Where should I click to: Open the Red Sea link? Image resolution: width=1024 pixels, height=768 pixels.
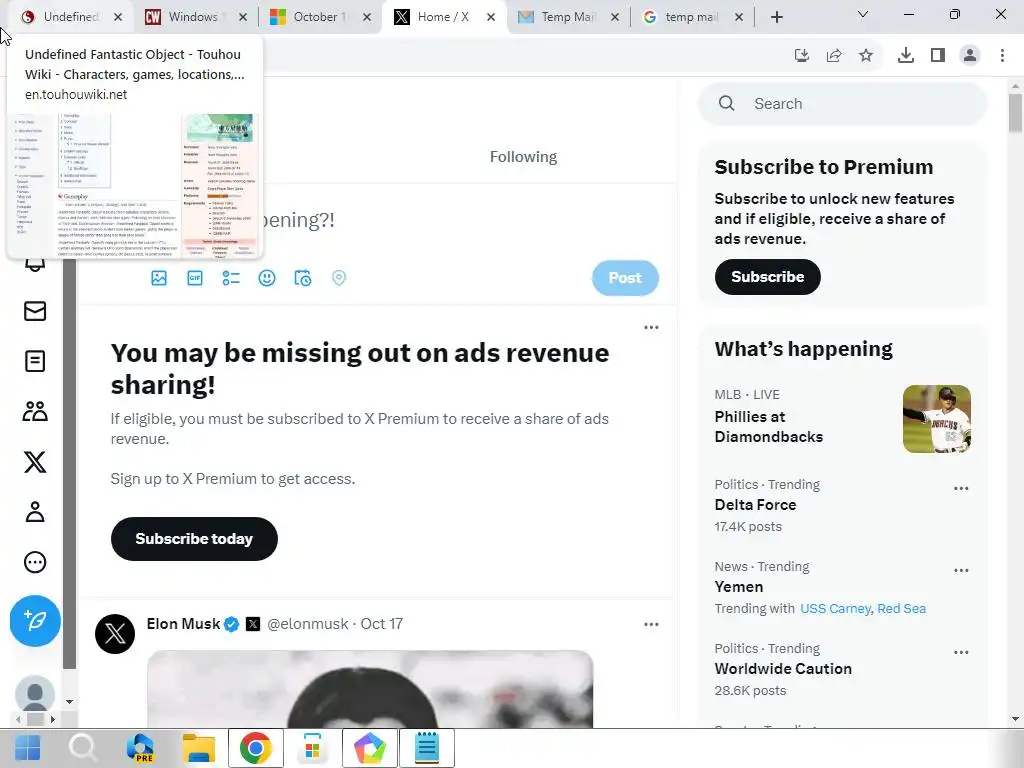click(x=901, y=609)
